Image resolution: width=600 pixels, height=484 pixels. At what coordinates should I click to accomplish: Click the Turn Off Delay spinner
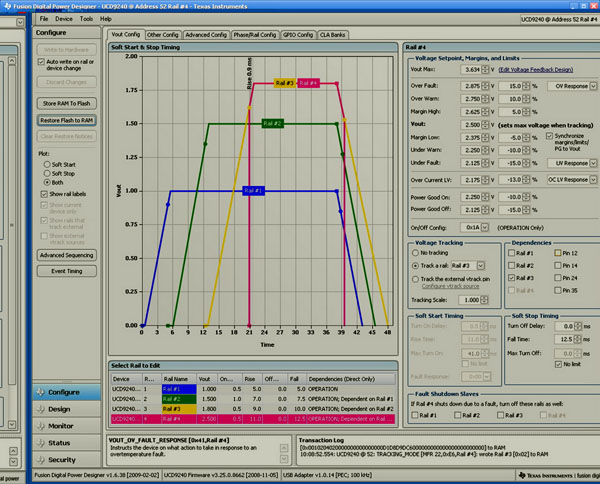click(577, 326)
